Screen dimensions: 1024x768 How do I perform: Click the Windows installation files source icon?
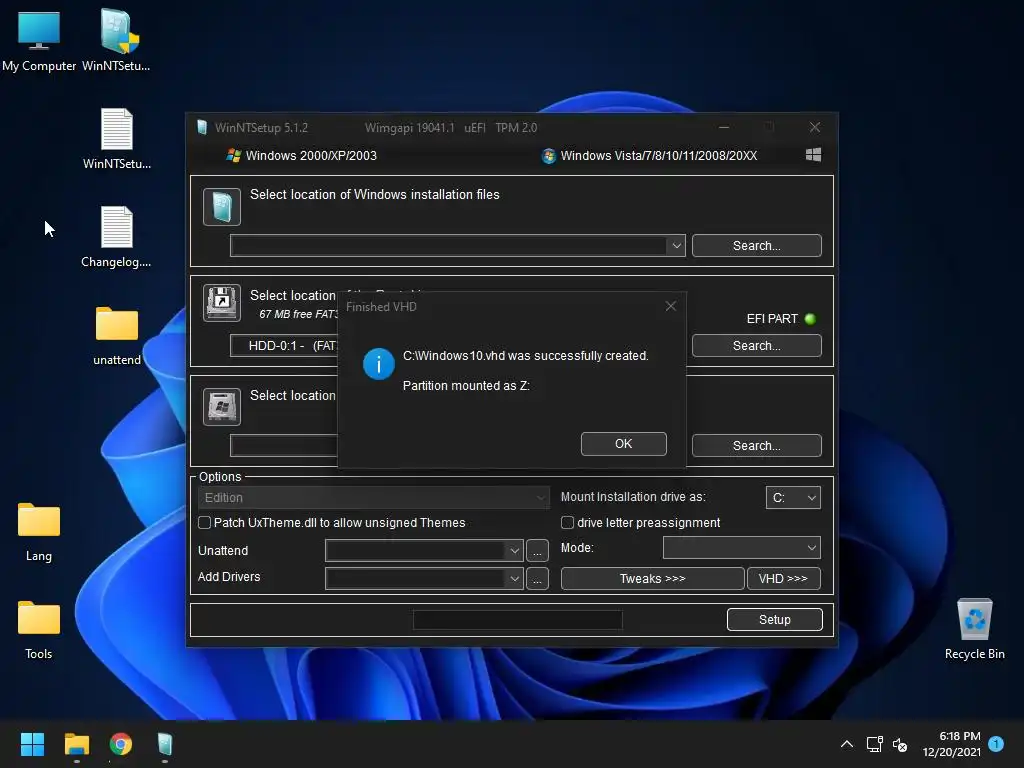(x=222, y=207)
